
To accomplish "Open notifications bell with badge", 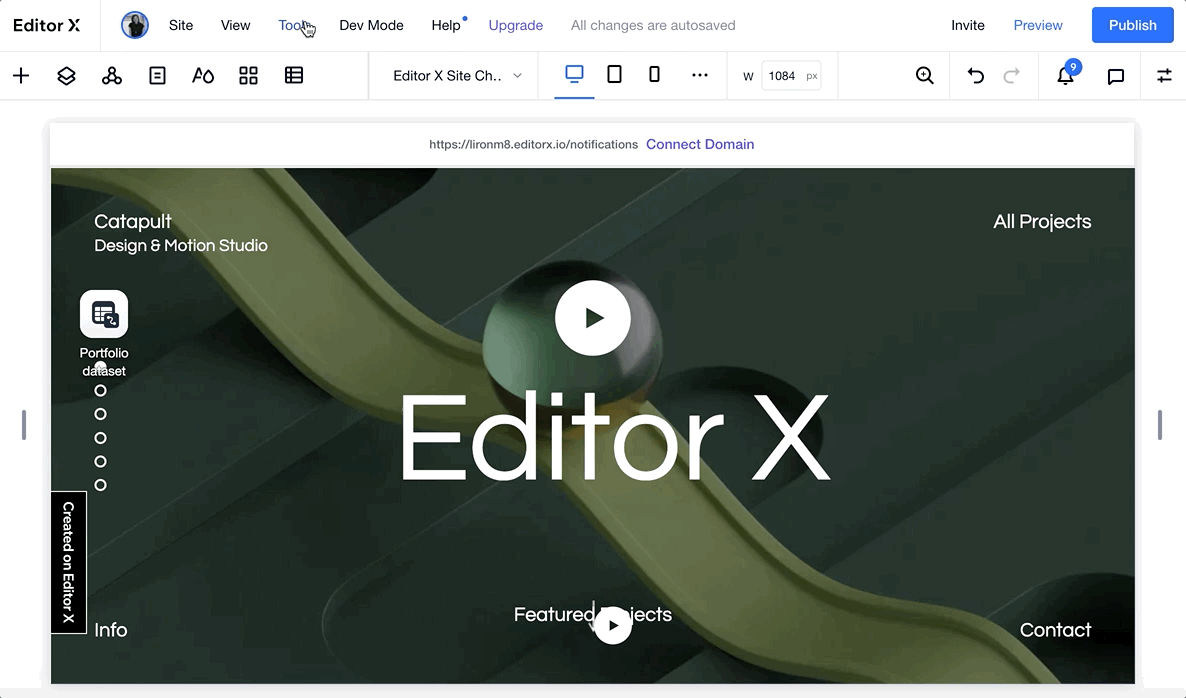I will tap(1066, 74).
